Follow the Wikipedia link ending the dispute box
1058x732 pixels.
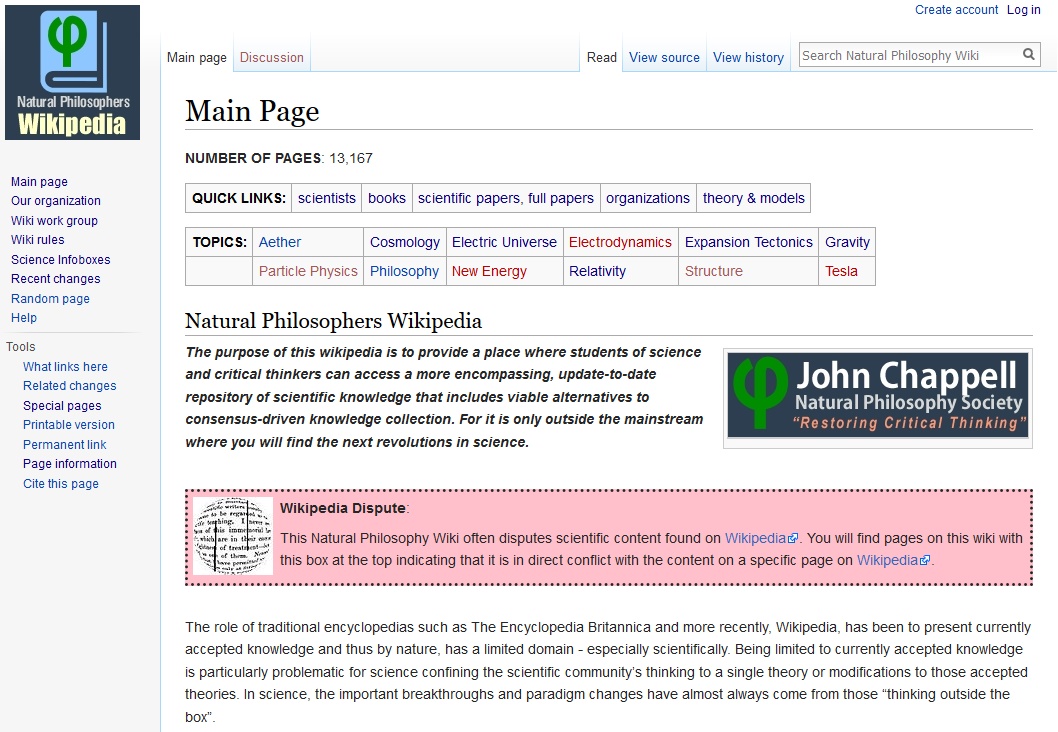(x=893, y=561)
